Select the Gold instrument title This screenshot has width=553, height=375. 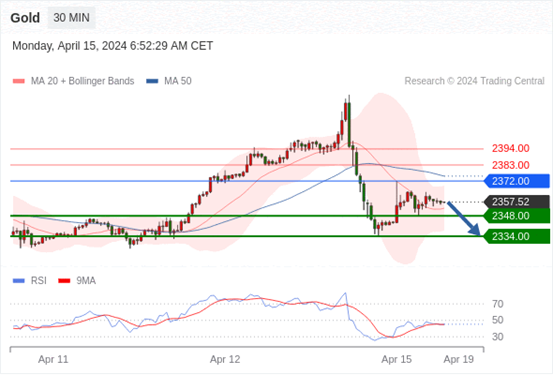pyautogui.click(x=25, y=18)
